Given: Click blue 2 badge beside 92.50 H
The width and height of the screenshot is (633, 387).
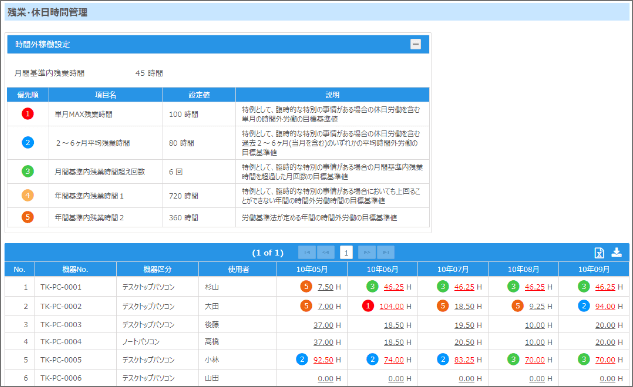Looking at the screenshot, I should click(x=302, y=359).
